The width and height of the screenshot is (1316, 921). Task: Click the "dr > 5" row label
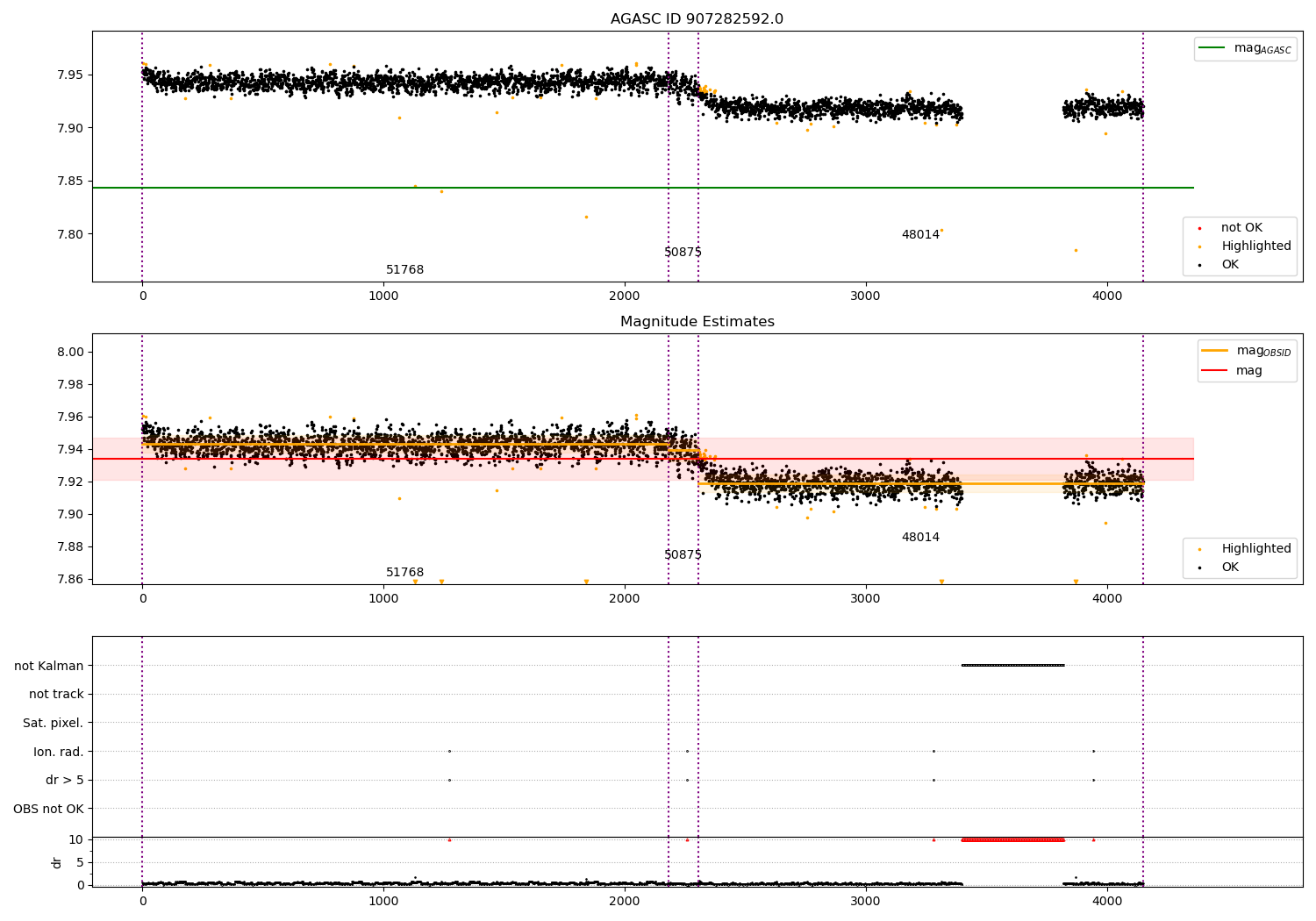click(x=65, y=780)
